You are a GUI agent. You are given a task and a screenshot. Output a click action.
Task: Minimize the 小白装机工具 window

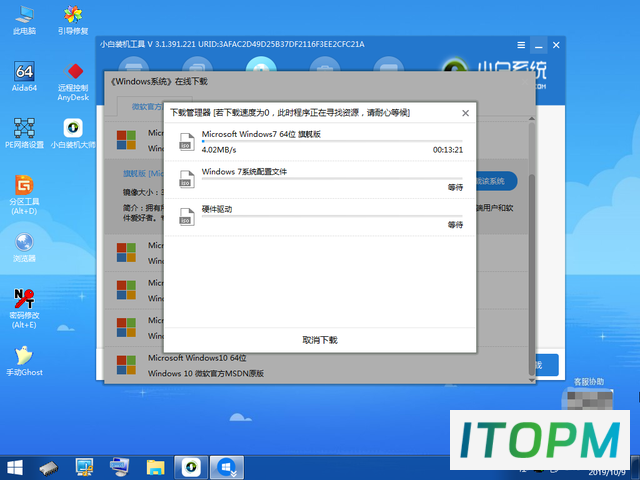[x=539, y=45]
